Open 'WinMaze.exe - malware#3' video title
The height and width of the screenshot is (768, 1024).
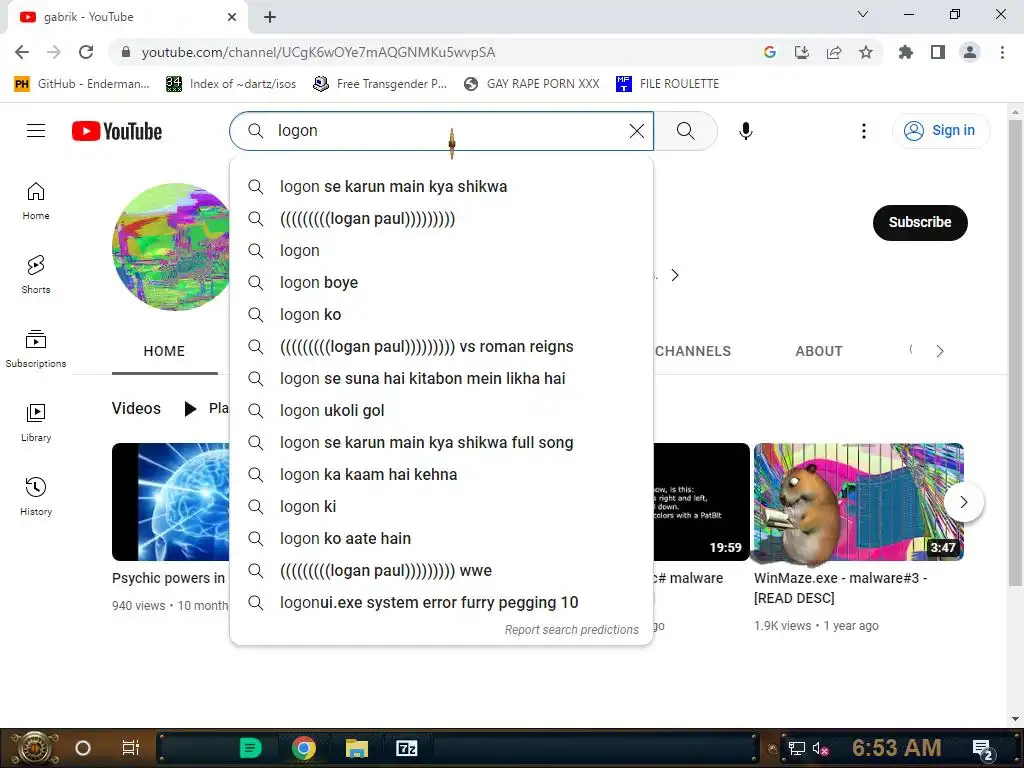(840, 588)
